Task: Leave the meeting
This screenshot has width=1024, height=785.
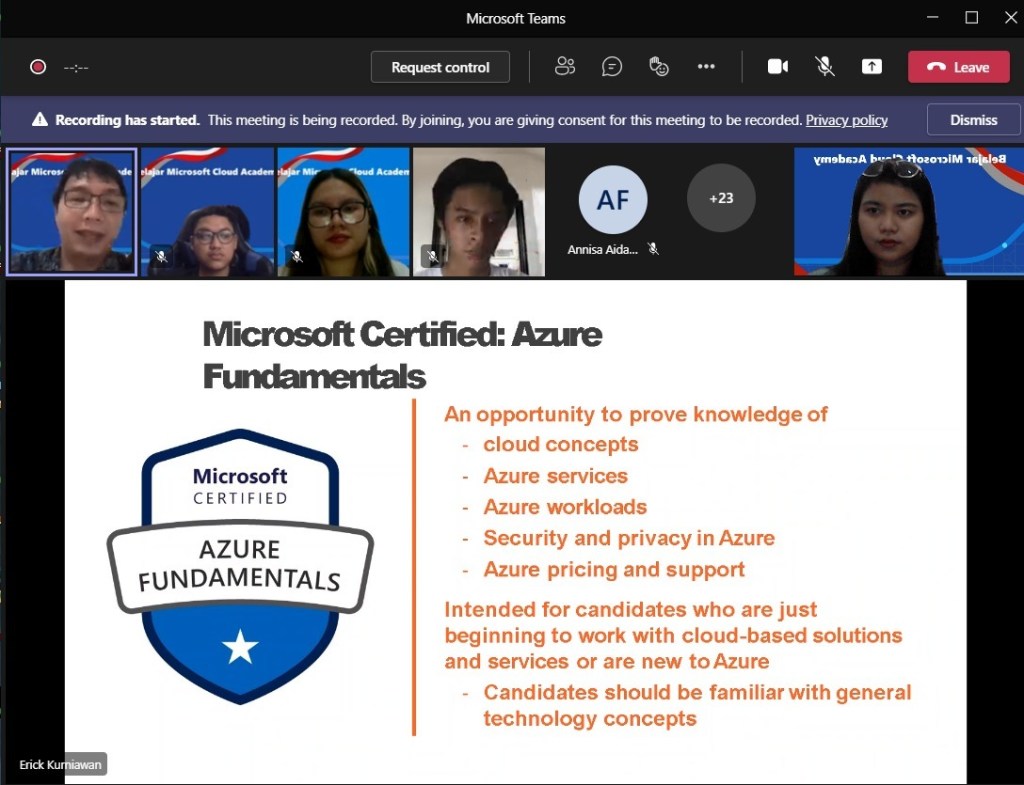Action: tap(958, 67)
